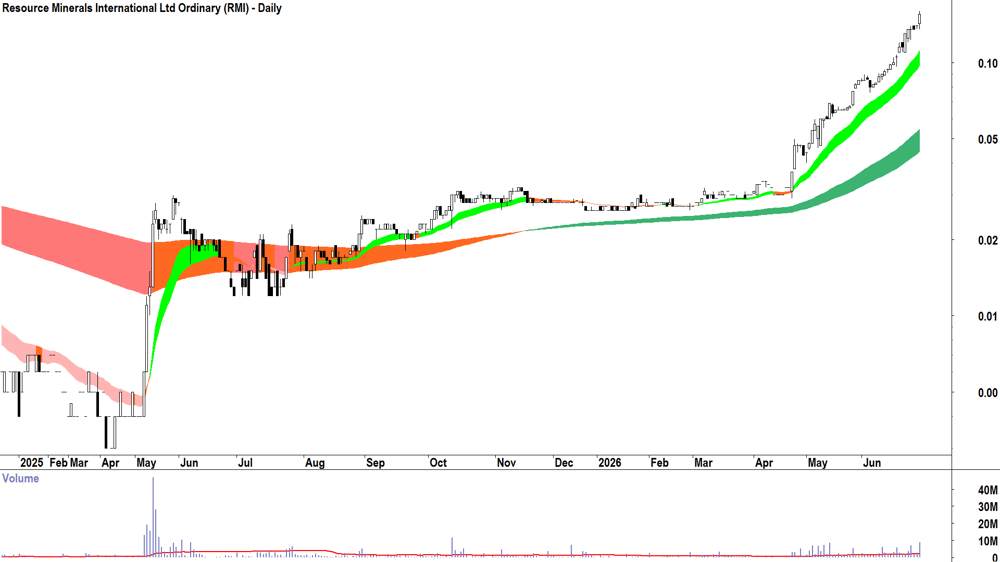Click the 2025 year label on time axis
Viewport: 1000px width, 562px height.
point(32,463)
